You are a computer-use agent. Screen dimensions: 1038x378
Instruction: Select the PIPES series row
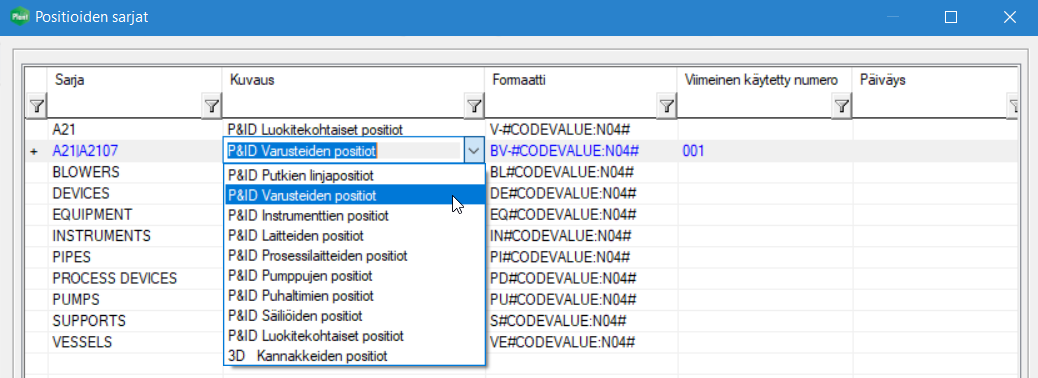tap(135, 257)
